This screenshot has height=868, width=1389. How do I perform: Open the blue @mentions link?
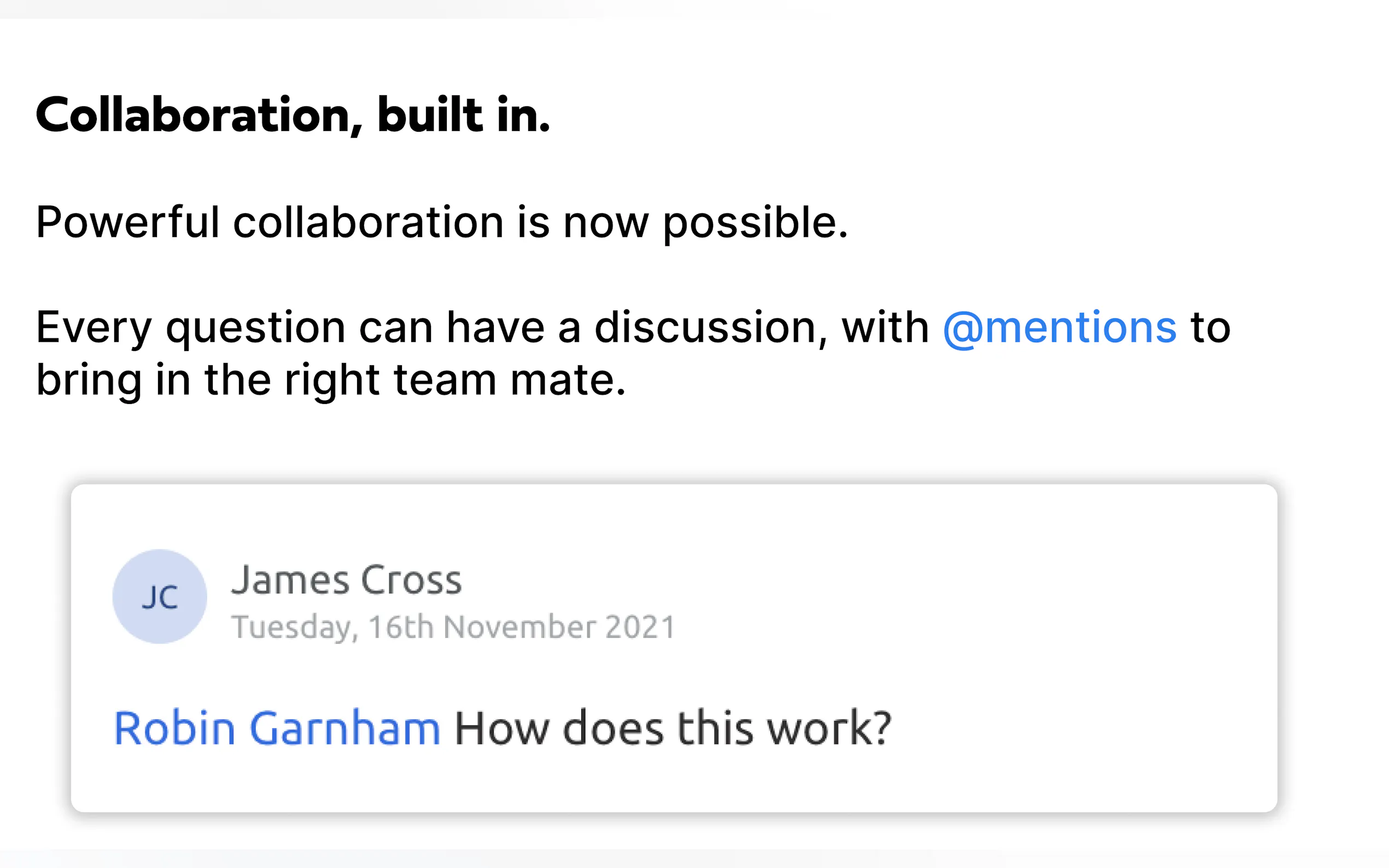(x=1059, y=328)
